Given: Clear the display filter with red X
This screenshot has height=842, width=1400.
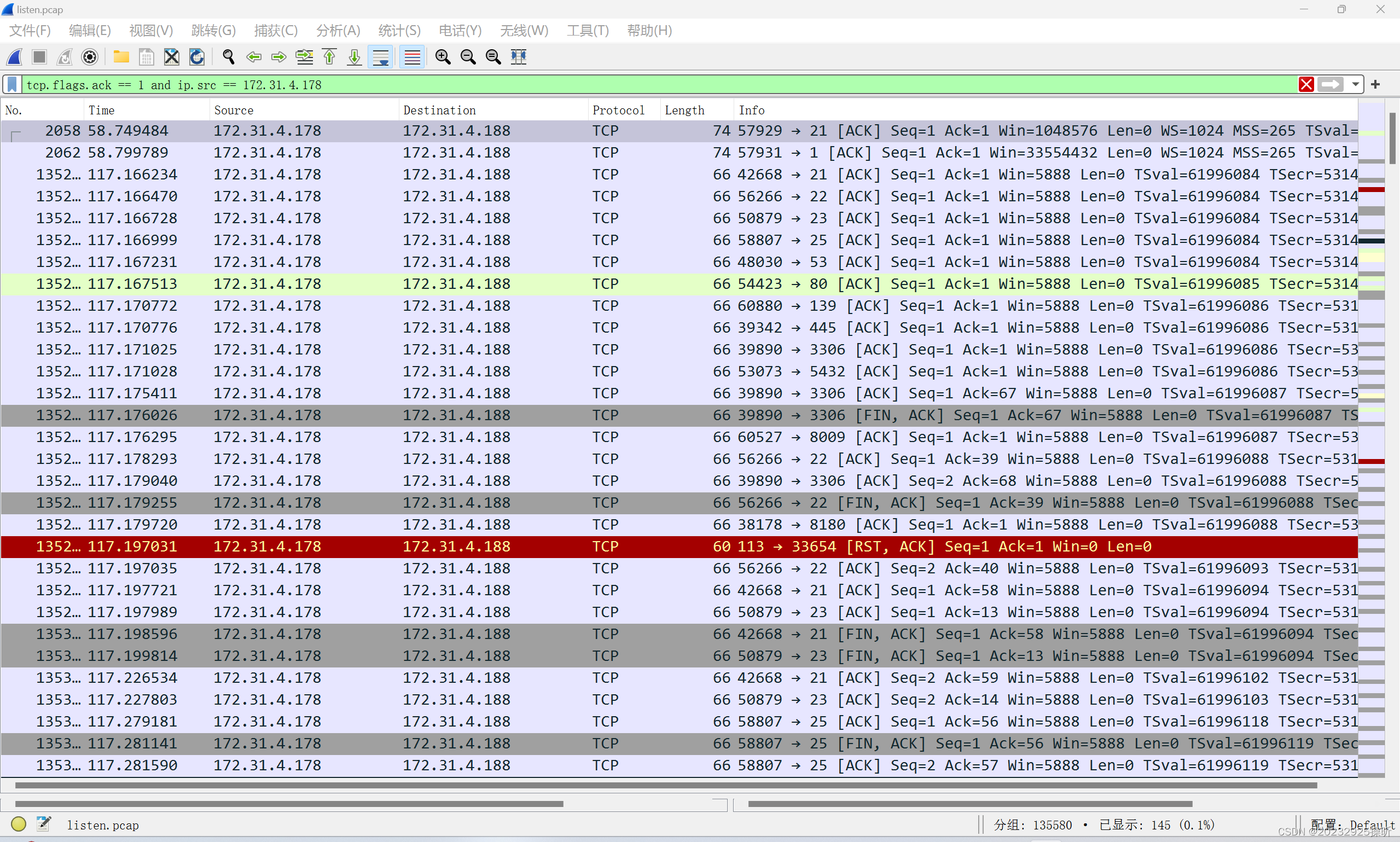Looking at the screenshot, I should tap(1306, 85).
